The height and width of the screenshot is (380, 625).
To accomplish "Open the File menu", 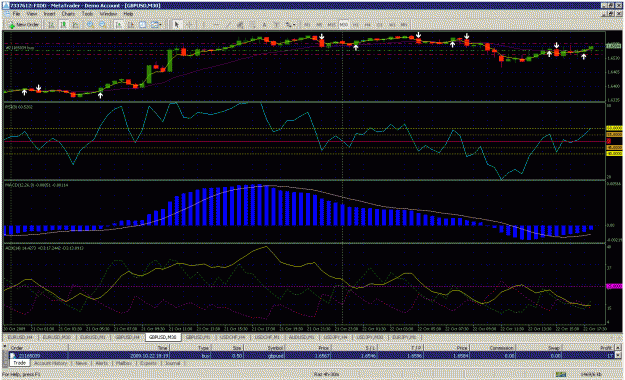I will [16, 14].
